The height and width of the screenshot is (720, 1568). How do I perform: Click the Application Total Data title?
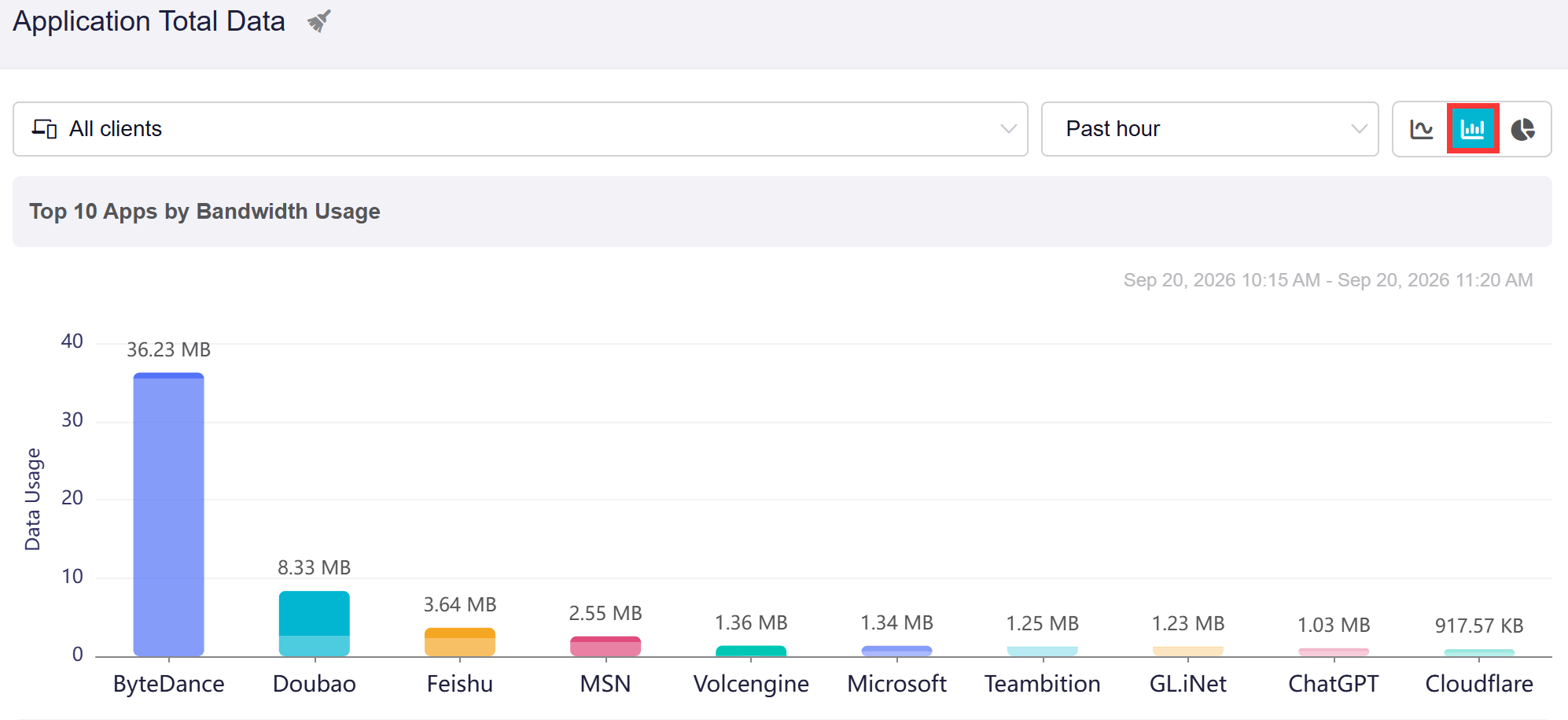pyautogui.click(x=149, y=21)
